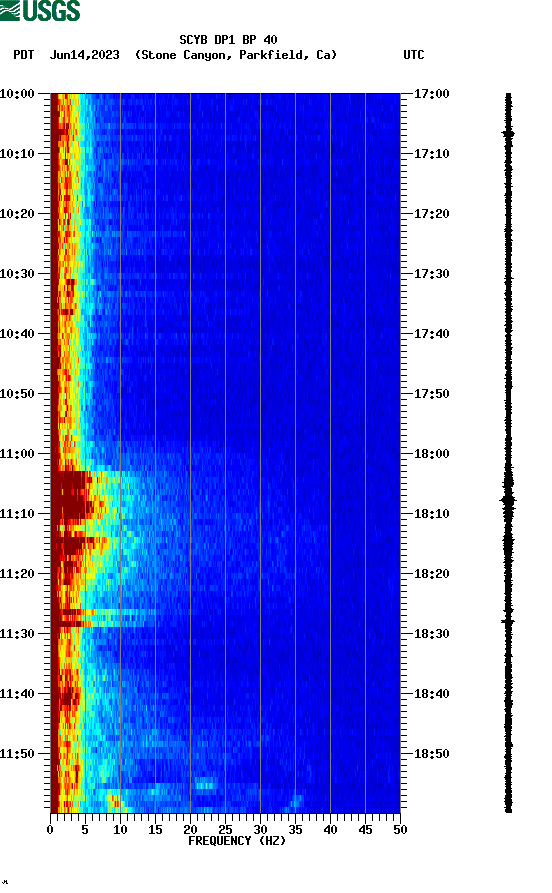Image resolution: width=552 pixels, height=893 pixels.
Task: Click the cyan patch near 22 Hz at 11:55
Action: [x=206, y=784]
